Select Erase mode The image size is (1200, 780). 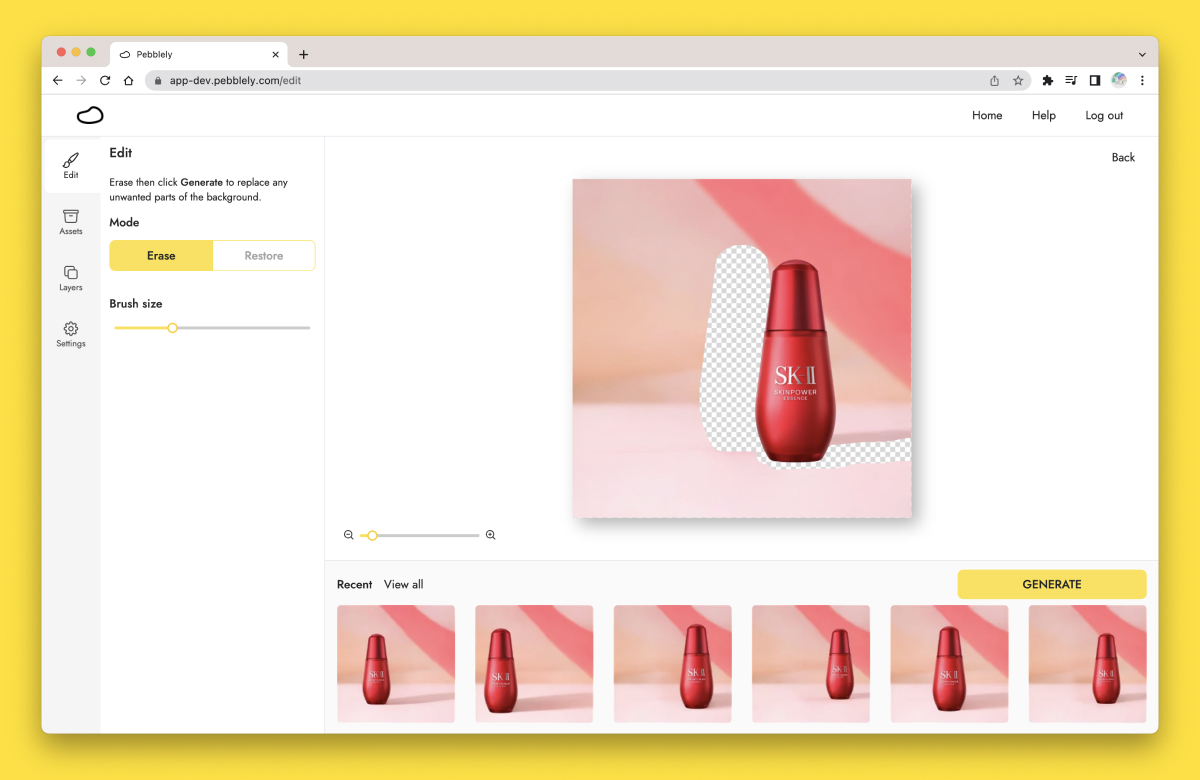click(161, 256)
